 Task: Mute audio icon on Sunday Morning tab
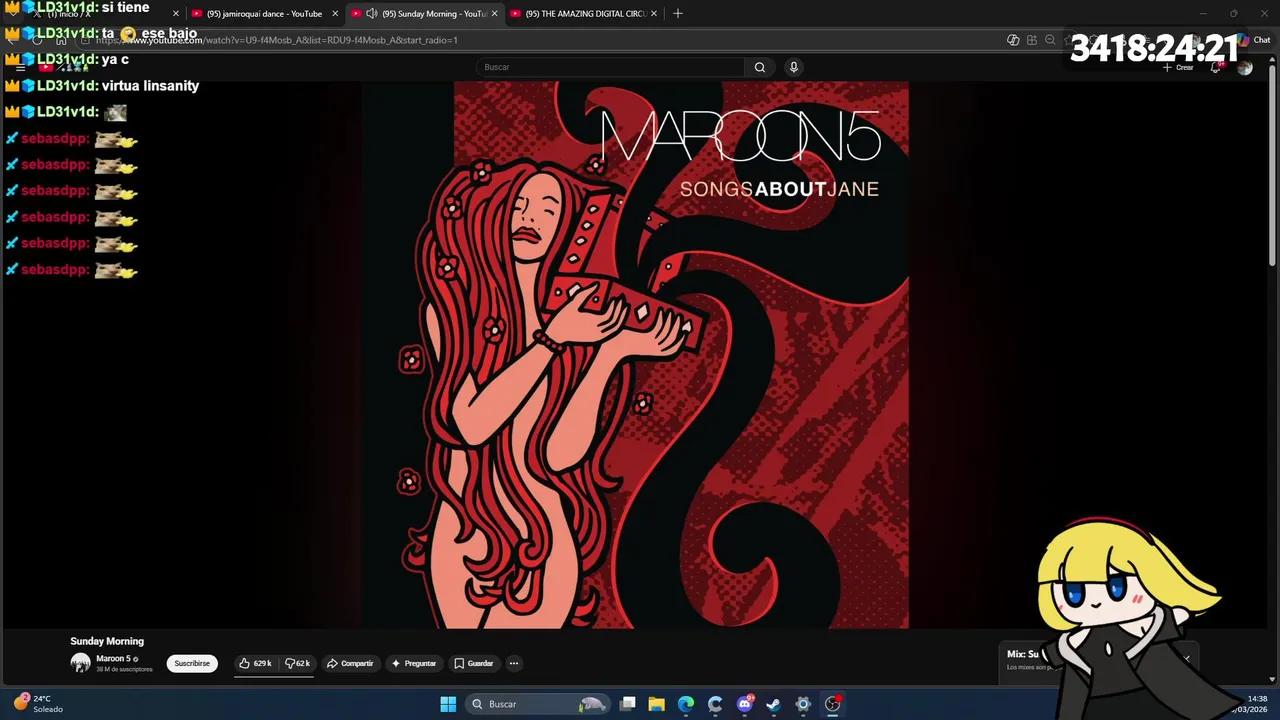[x=372, y=14]
